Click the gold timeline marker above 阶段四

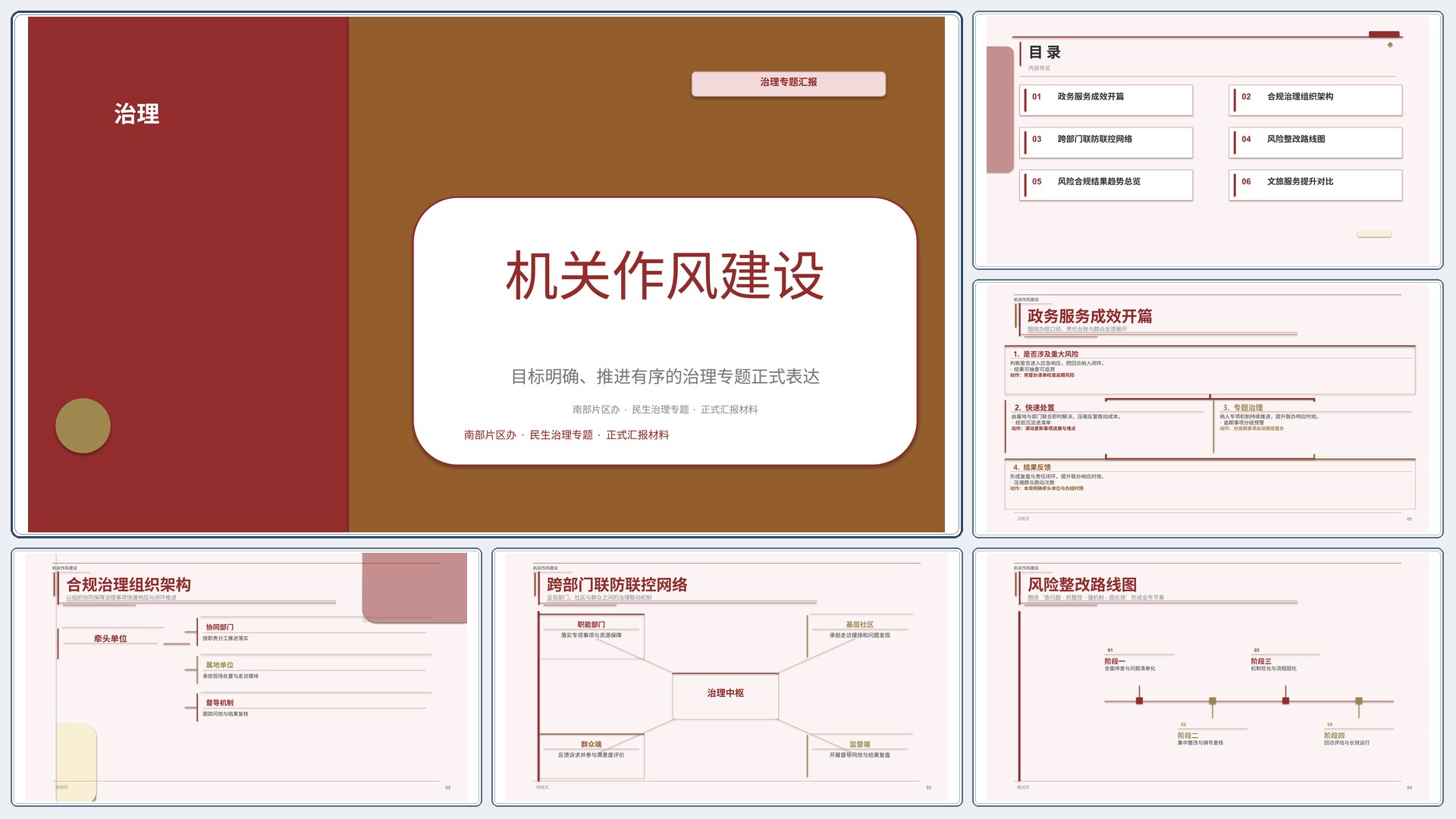tap(1359, 701)
